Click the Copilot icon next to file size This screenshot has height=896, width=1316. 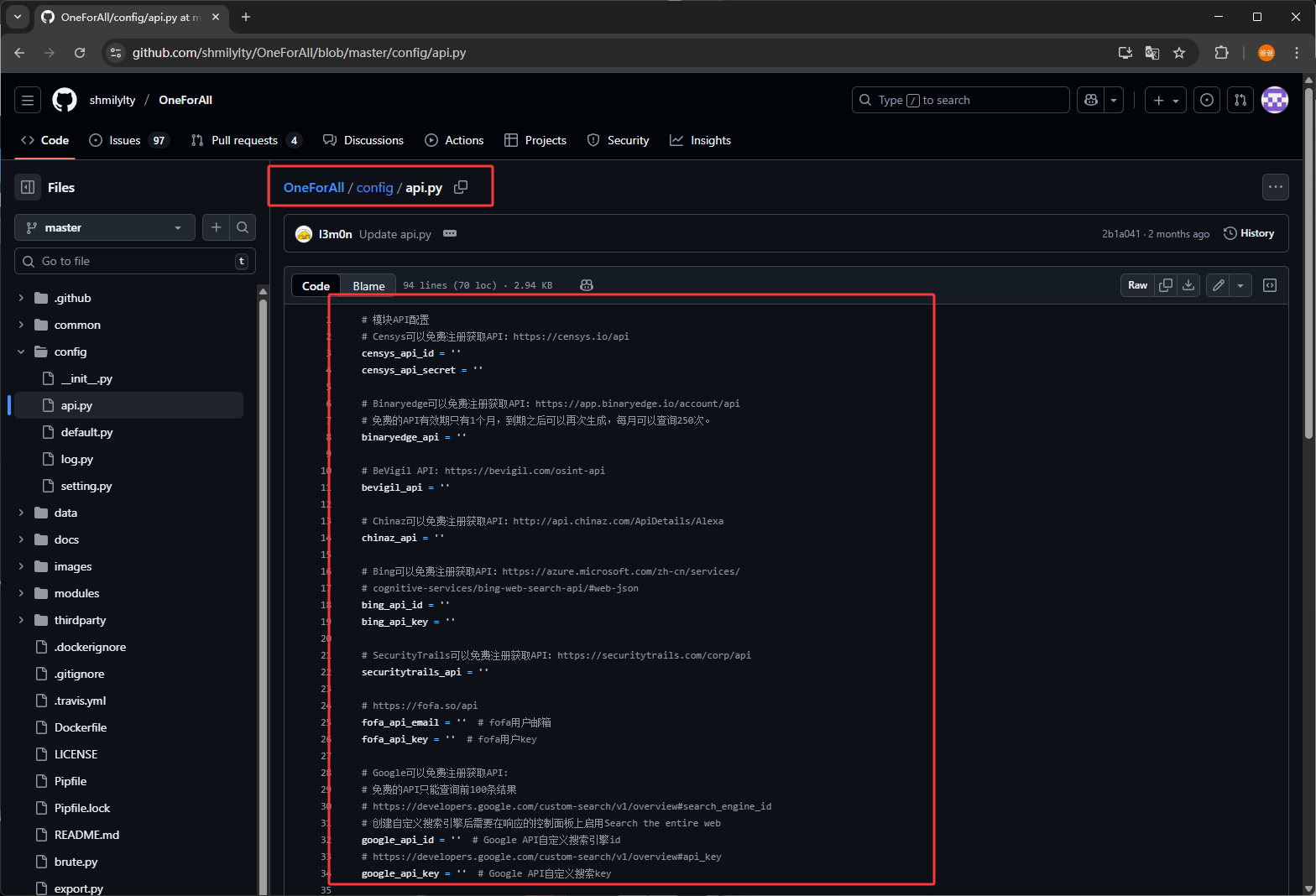point(587,285)
